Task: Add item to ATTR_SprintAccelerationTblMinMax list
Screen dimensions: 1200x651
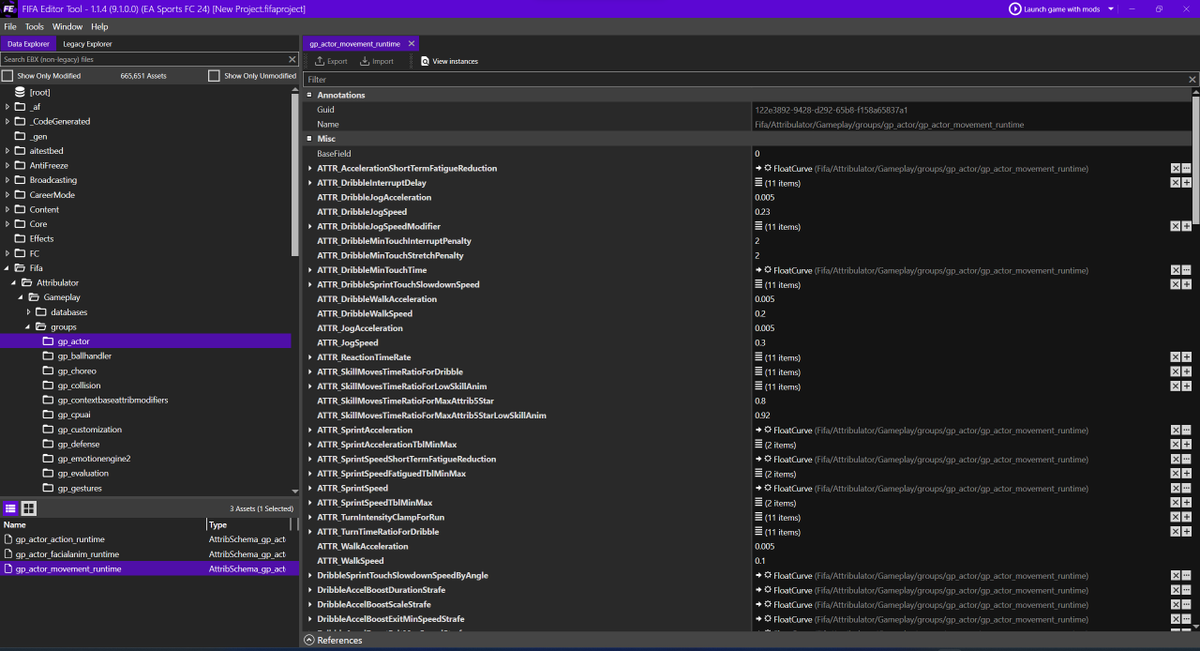Action: click(1187, 445)
